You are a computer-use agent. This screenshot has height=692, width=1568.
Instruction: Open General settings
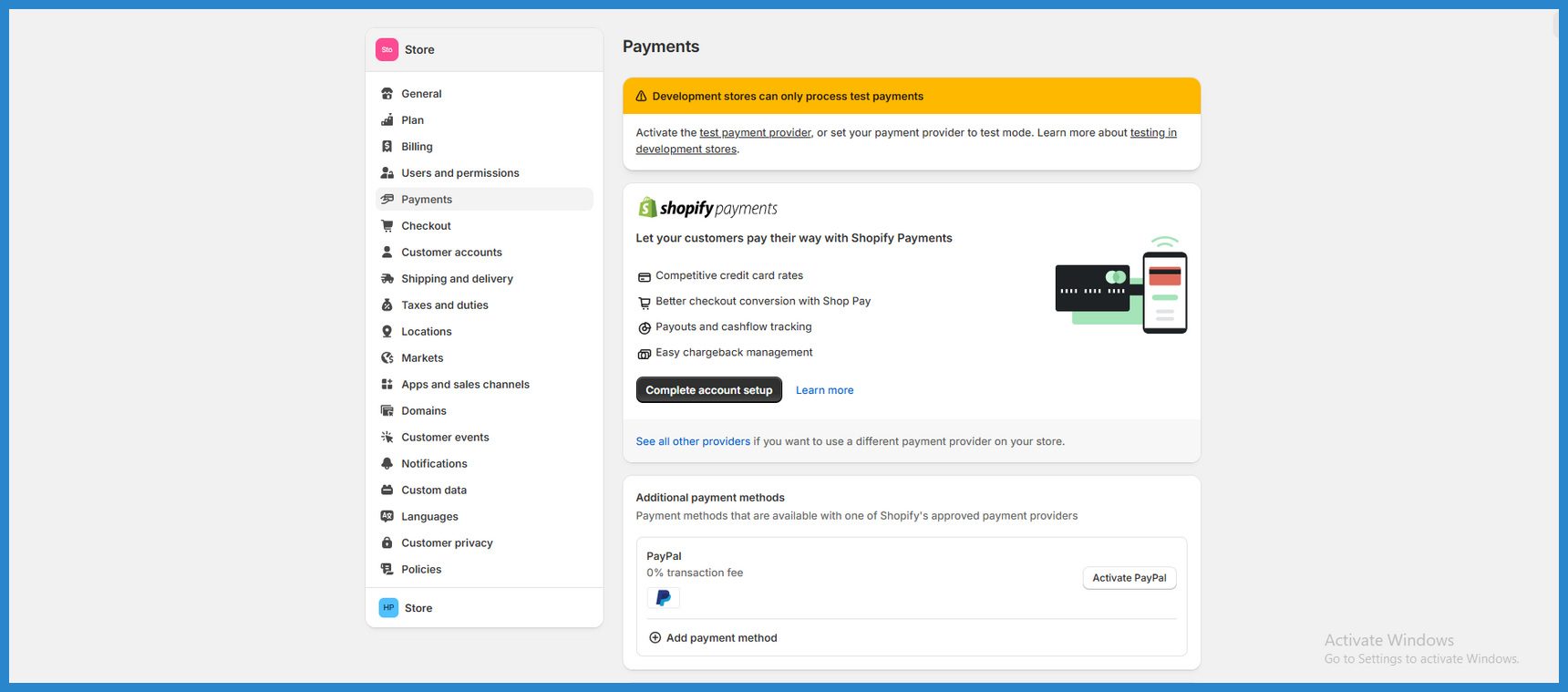[484, 94]
